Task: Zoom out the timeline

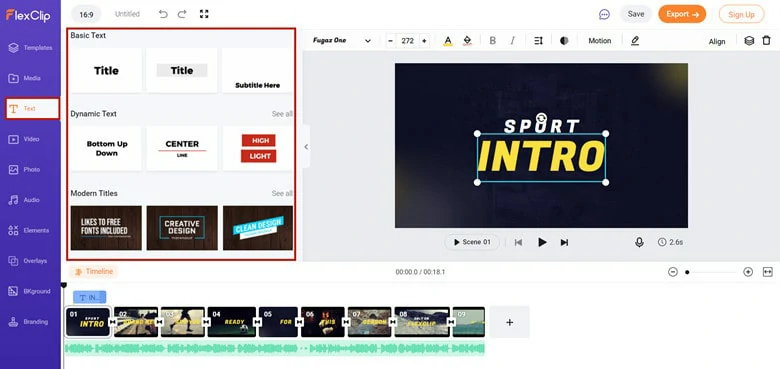Action: coord(673,272)
